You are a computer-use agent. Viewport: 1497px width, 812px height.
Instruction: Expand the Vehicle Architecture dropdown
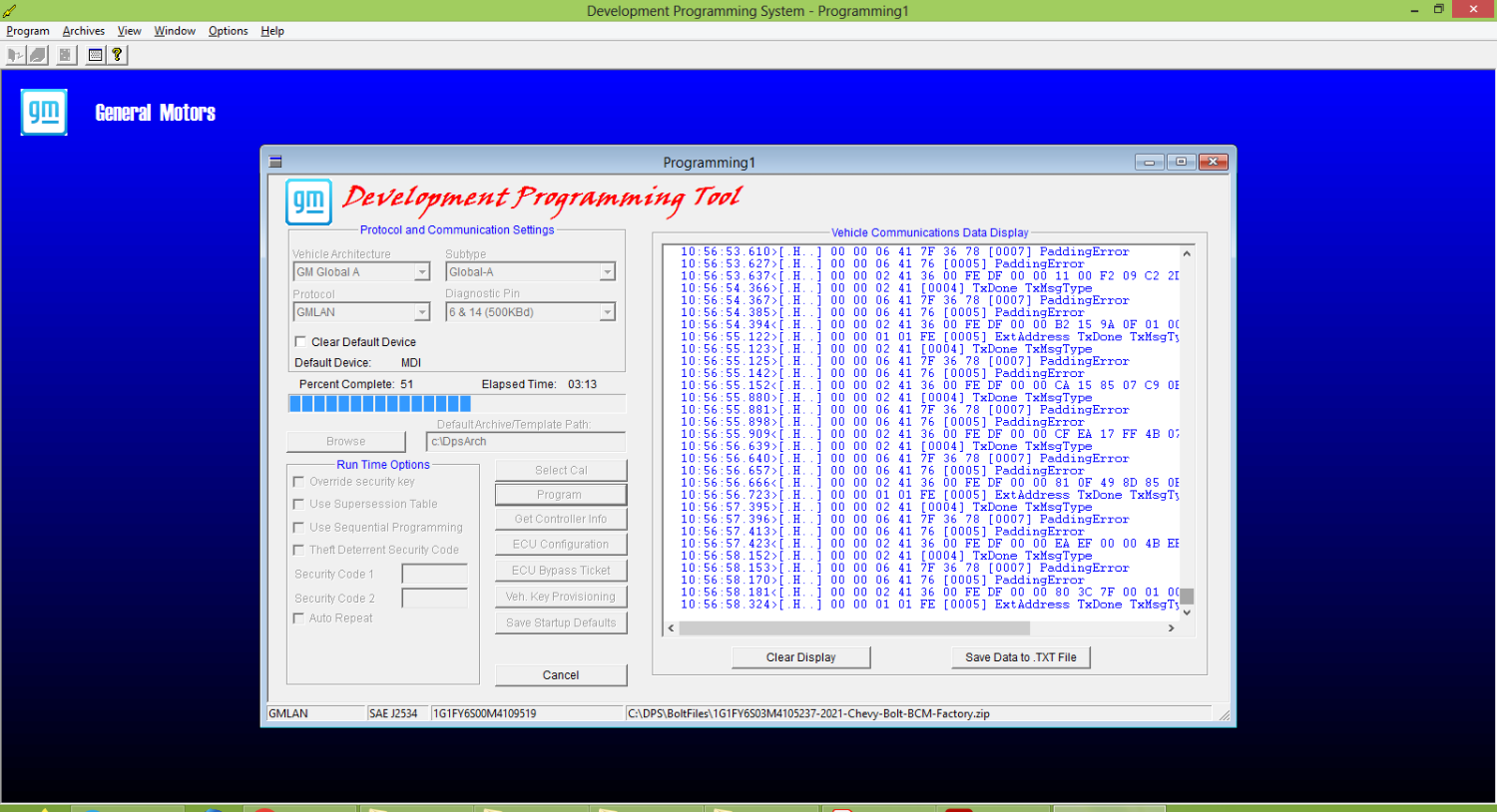(422, 272)
